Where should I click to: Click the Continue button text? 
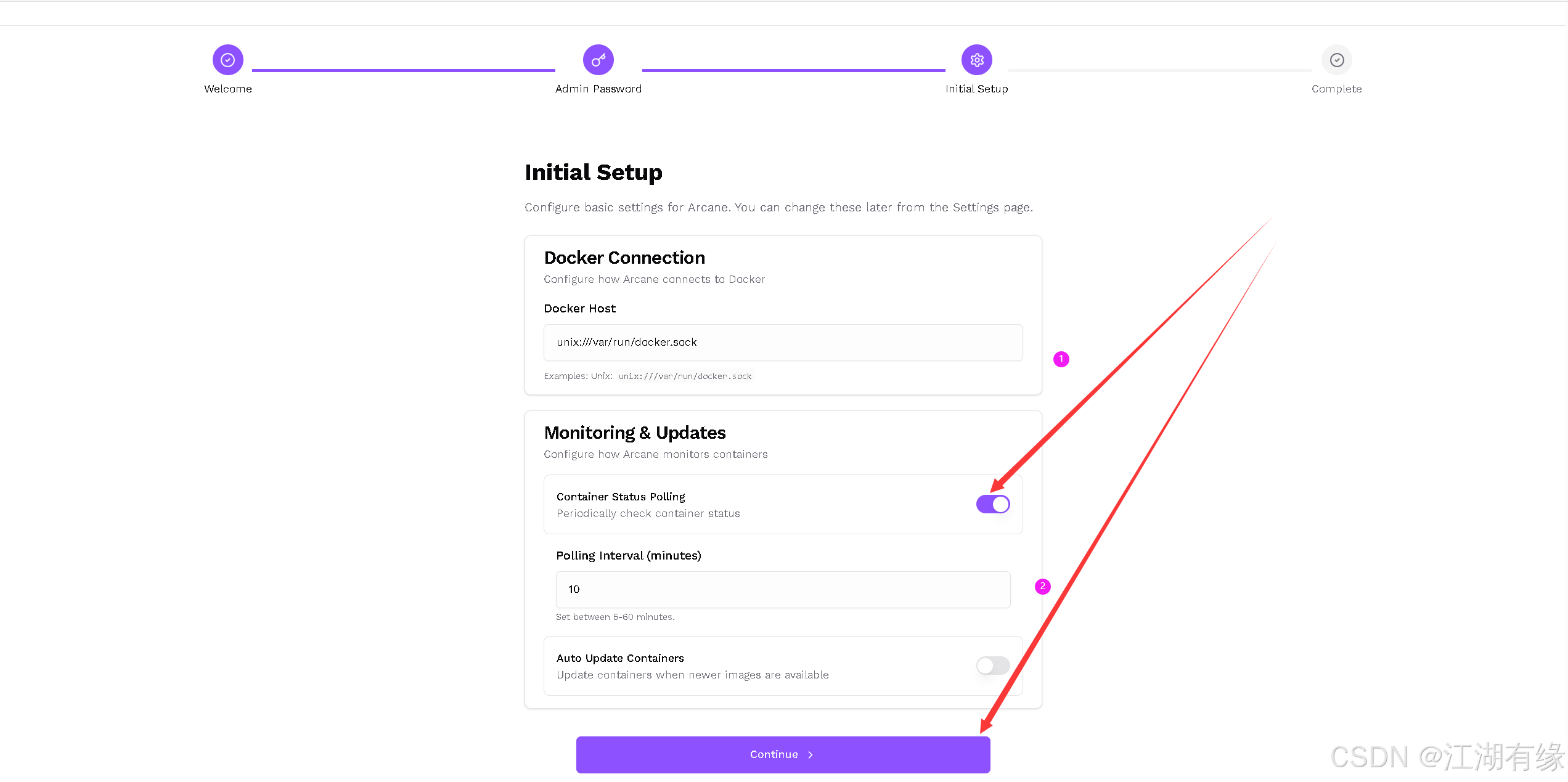coord(774,754)
